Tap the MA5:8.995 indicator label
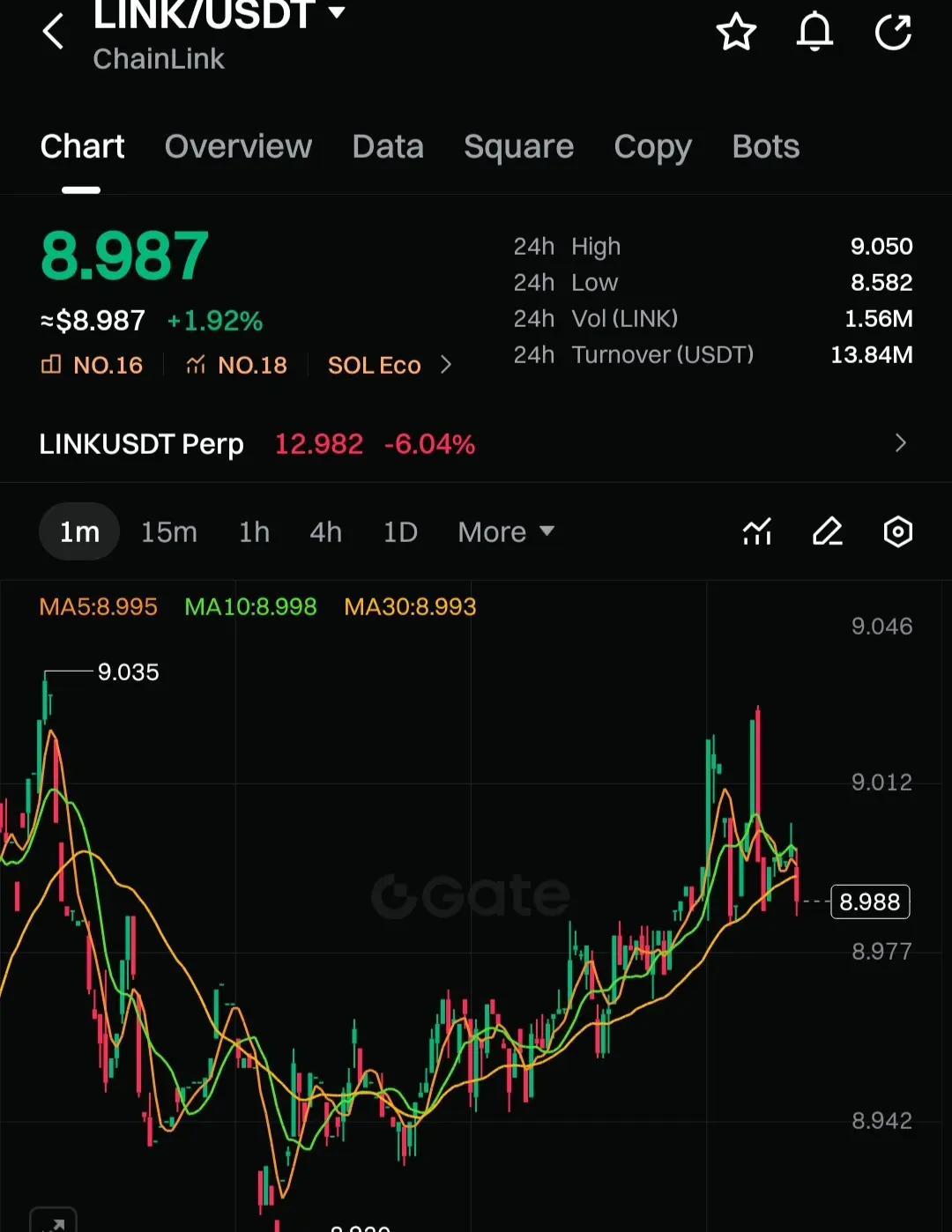Screen dimensions: 952x1232 coord(99,606)
